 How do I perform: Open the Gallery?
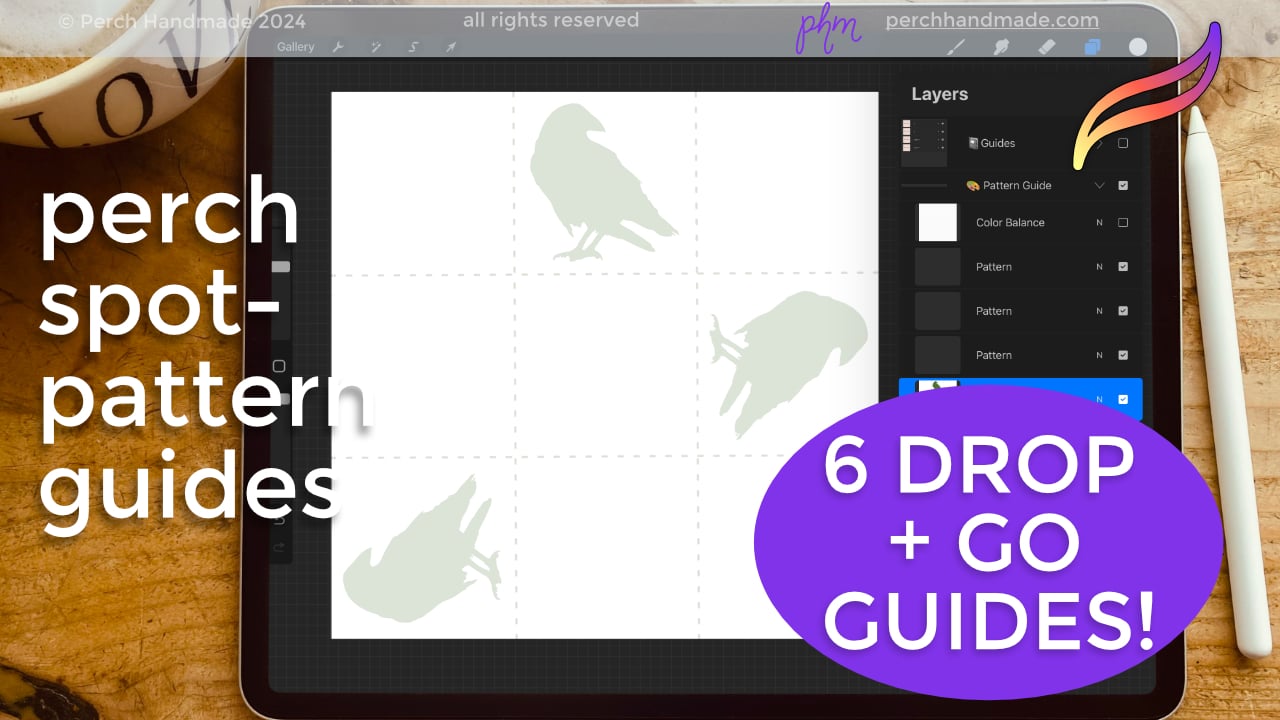click(x=295, y=47)
